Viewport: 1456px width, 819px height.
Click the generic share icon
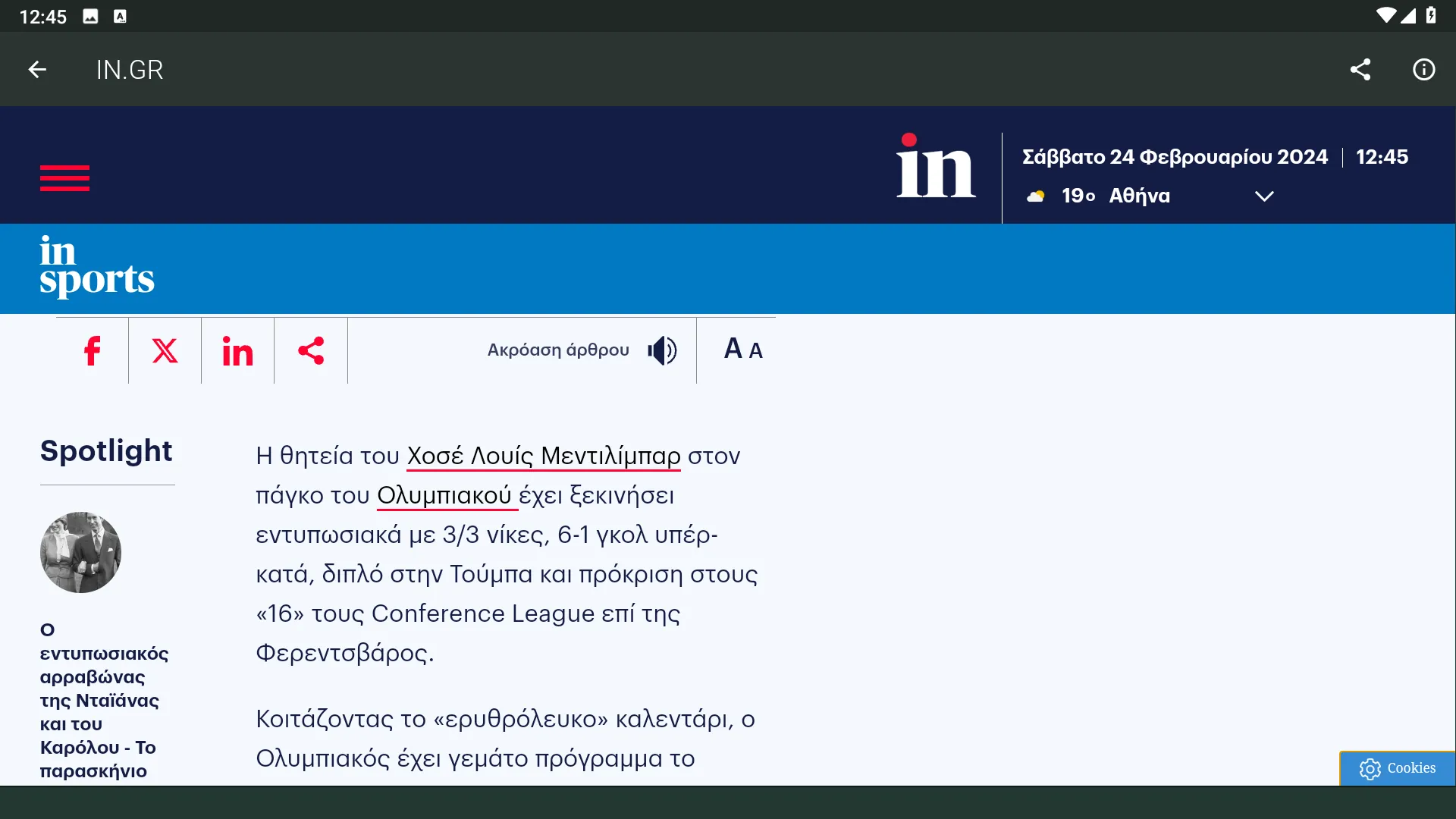pos(311,350)
